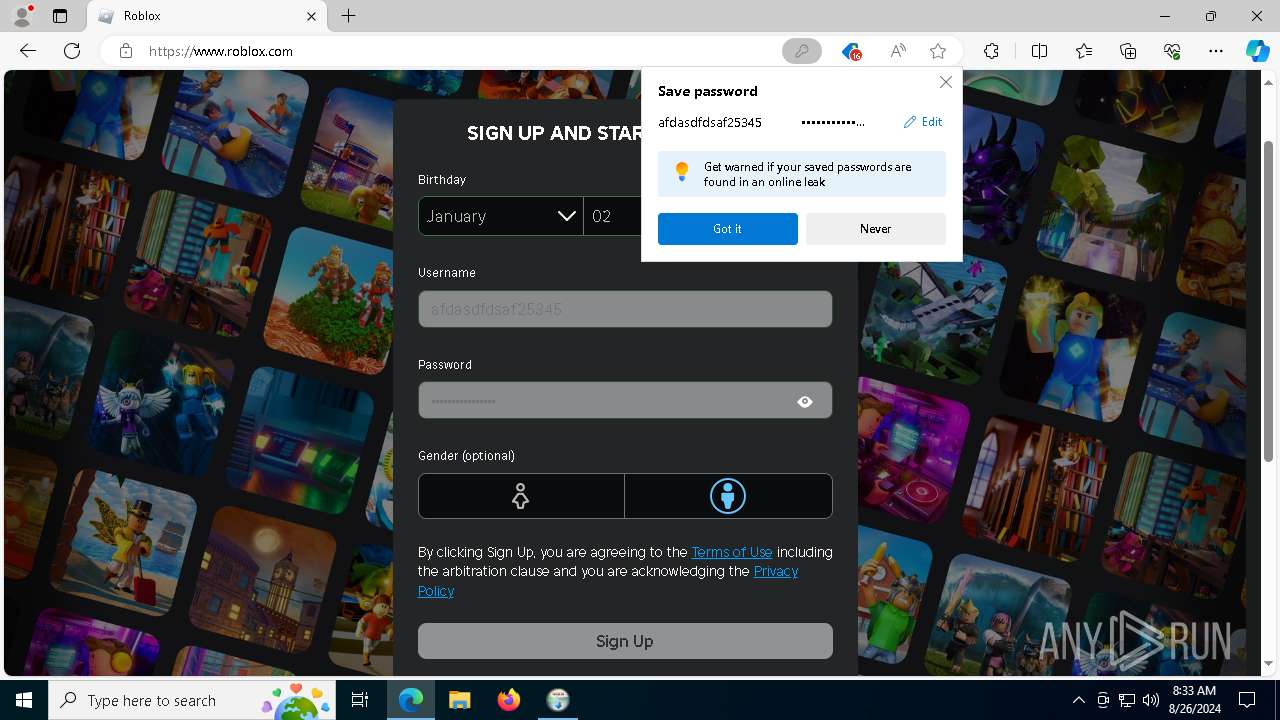The image size is (1280, 720).
Task: Open the Windows Start menu
Action: point(24,700)
